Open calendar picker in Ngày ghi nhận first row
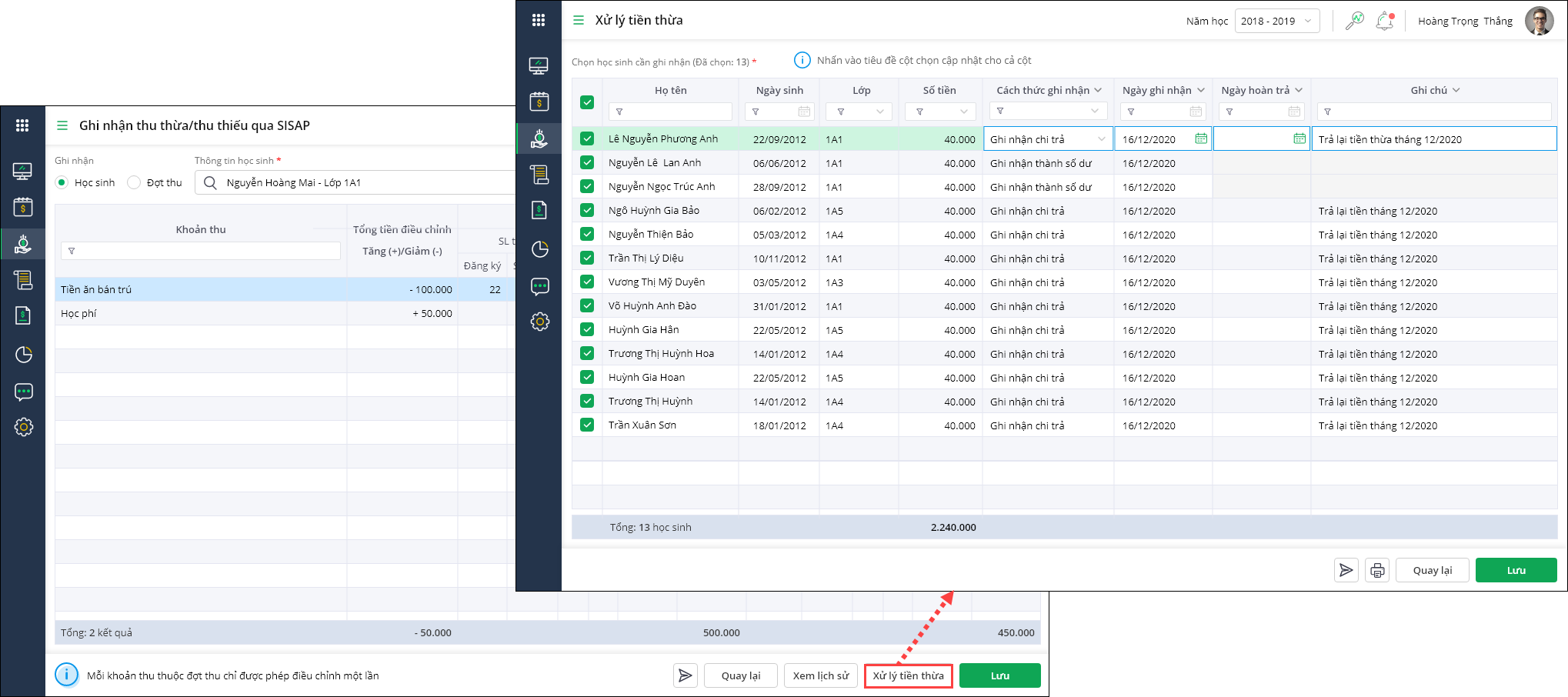 [x=1201, y=138]
